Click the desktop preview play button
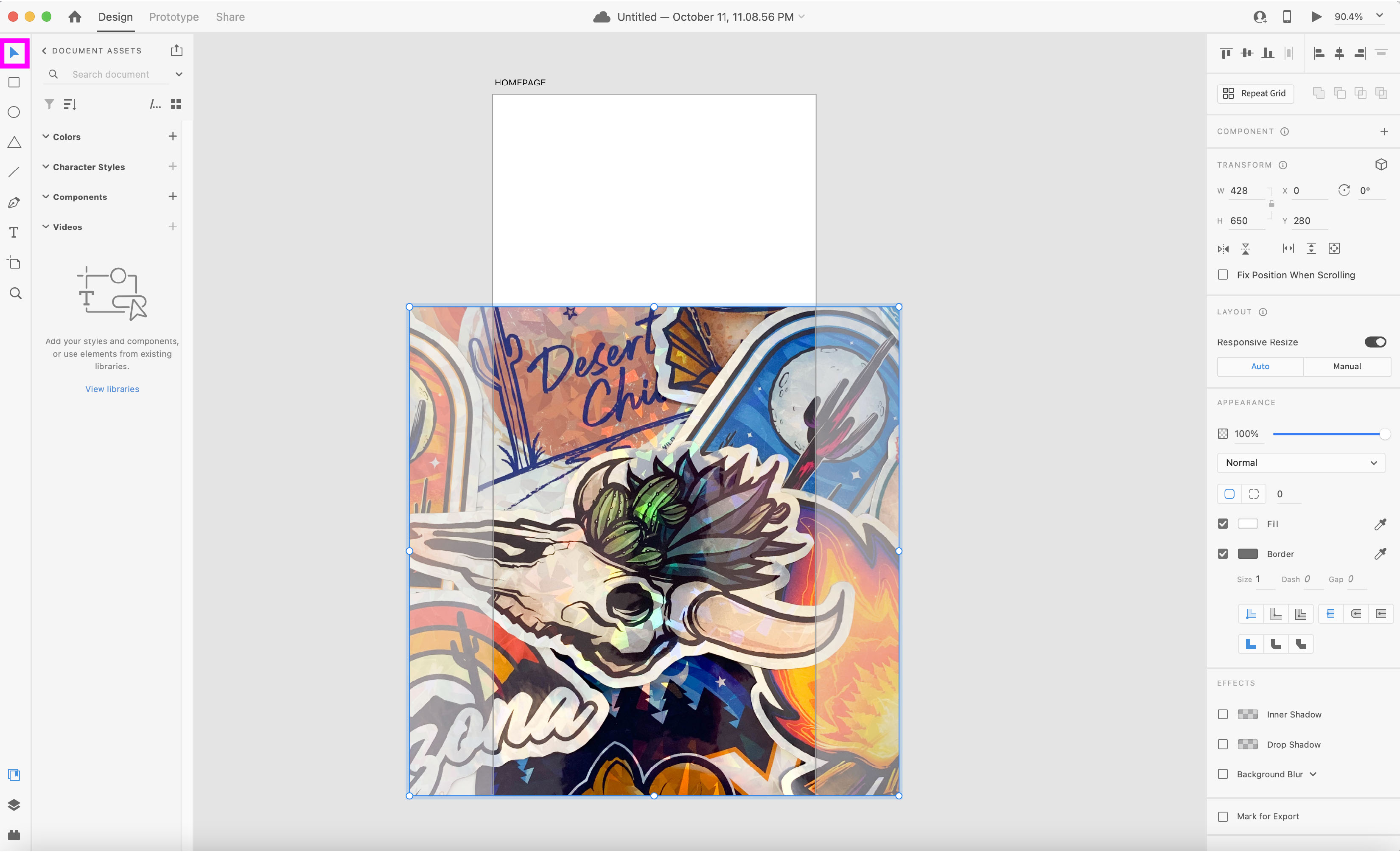The width and height of the screenshot is (1400, 852). (1316, 17)
